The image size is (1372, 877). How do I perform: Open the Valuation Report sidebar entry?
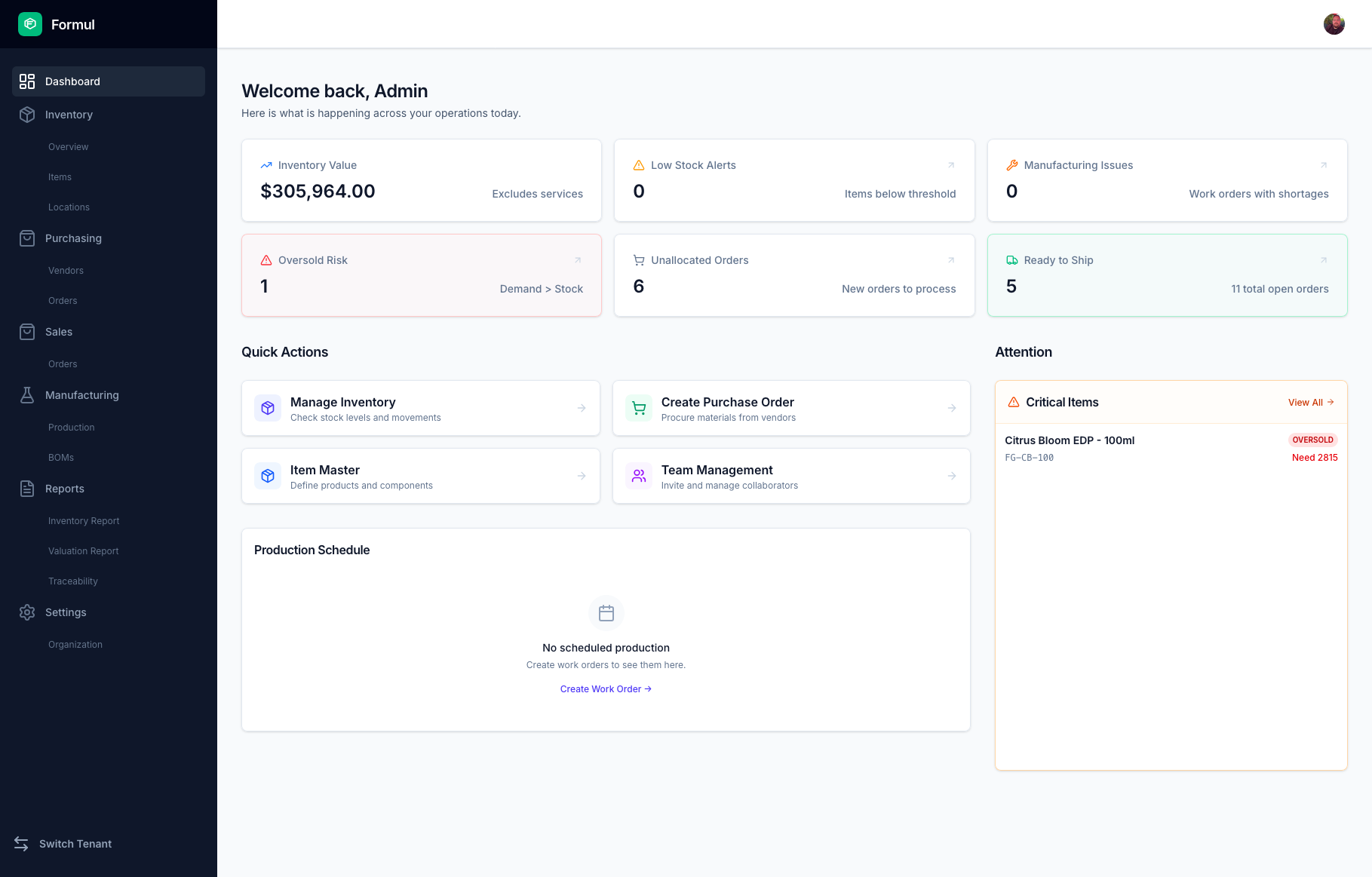[83, 550]
